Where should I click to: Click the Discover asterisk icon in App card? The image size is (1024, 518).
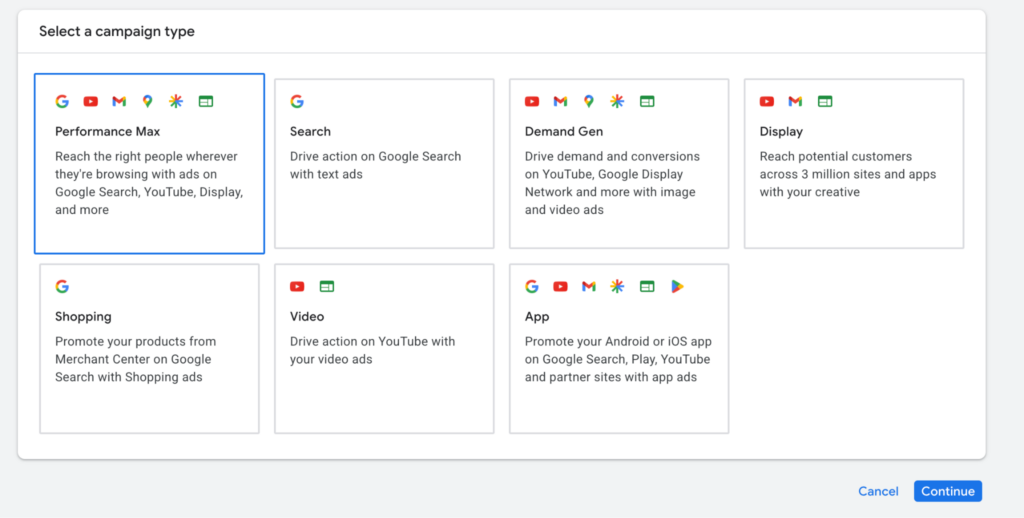tap(617, 286)
